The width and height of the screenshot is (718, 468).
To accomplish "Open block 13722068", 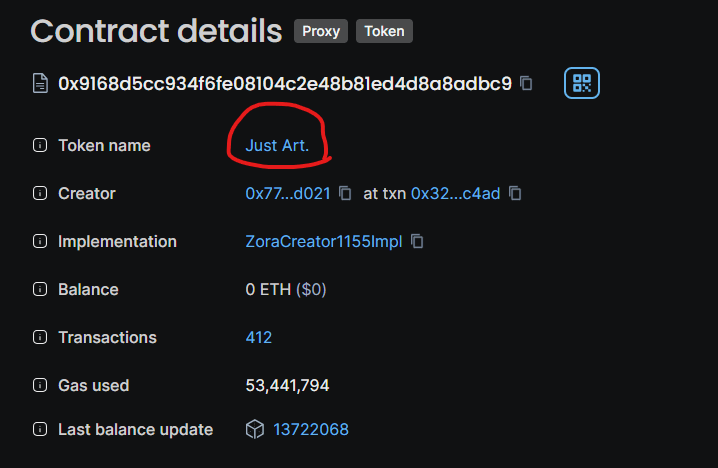I will (x=311, y=430).
